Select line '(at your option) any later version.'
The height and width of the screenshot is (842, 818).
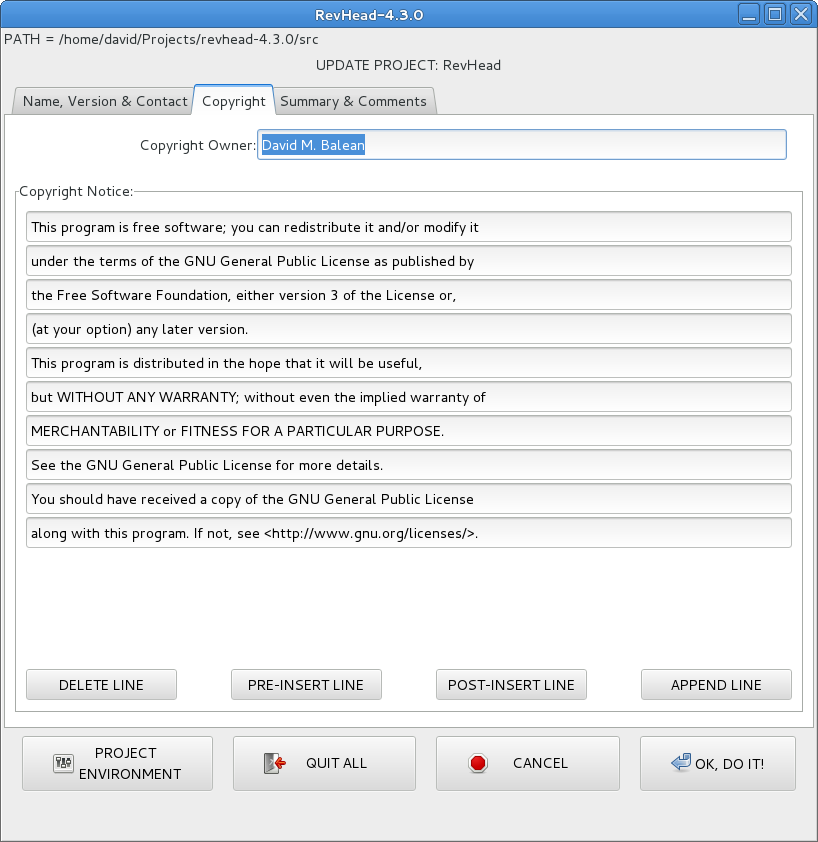click(409, 329)
